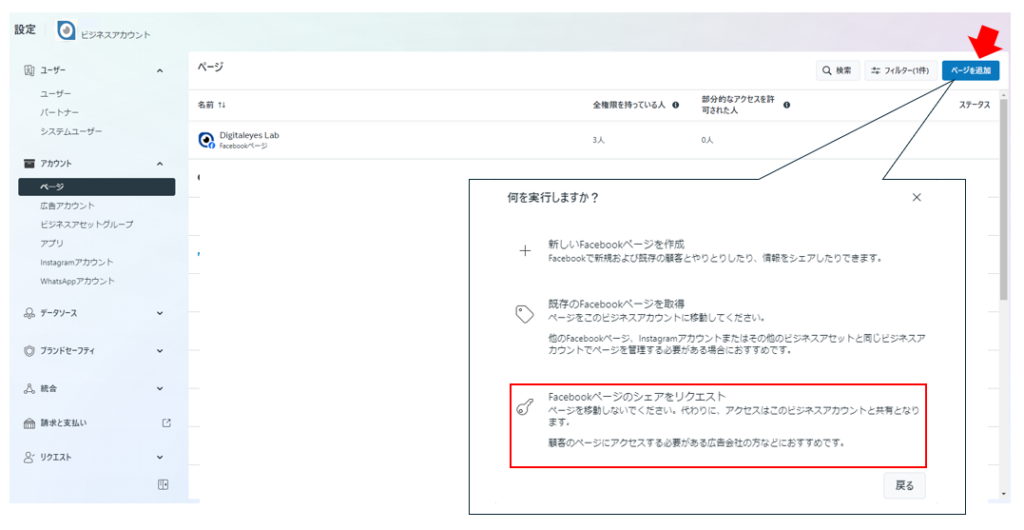Click the key icon for share request

tap(524, 407)
